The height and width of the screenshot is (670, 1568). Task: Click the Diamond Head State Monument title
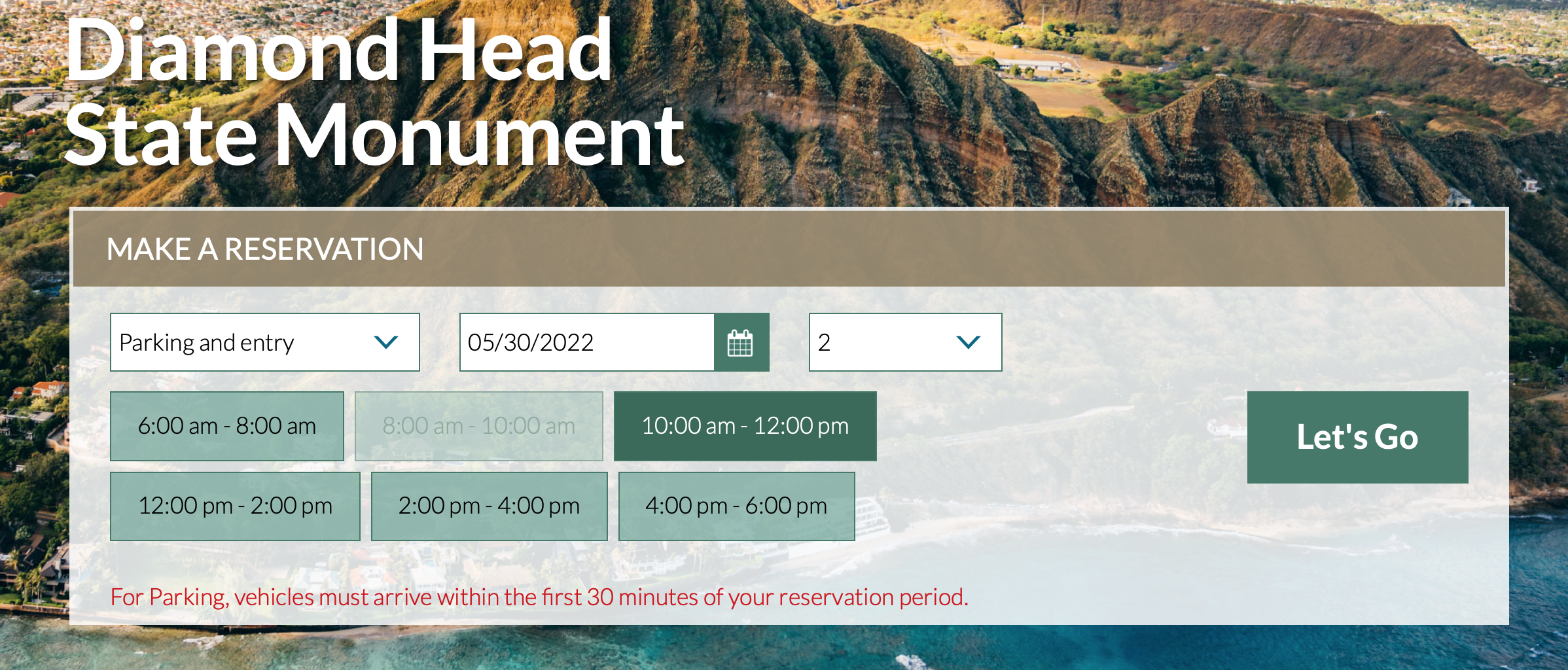[x=374, y=92]
